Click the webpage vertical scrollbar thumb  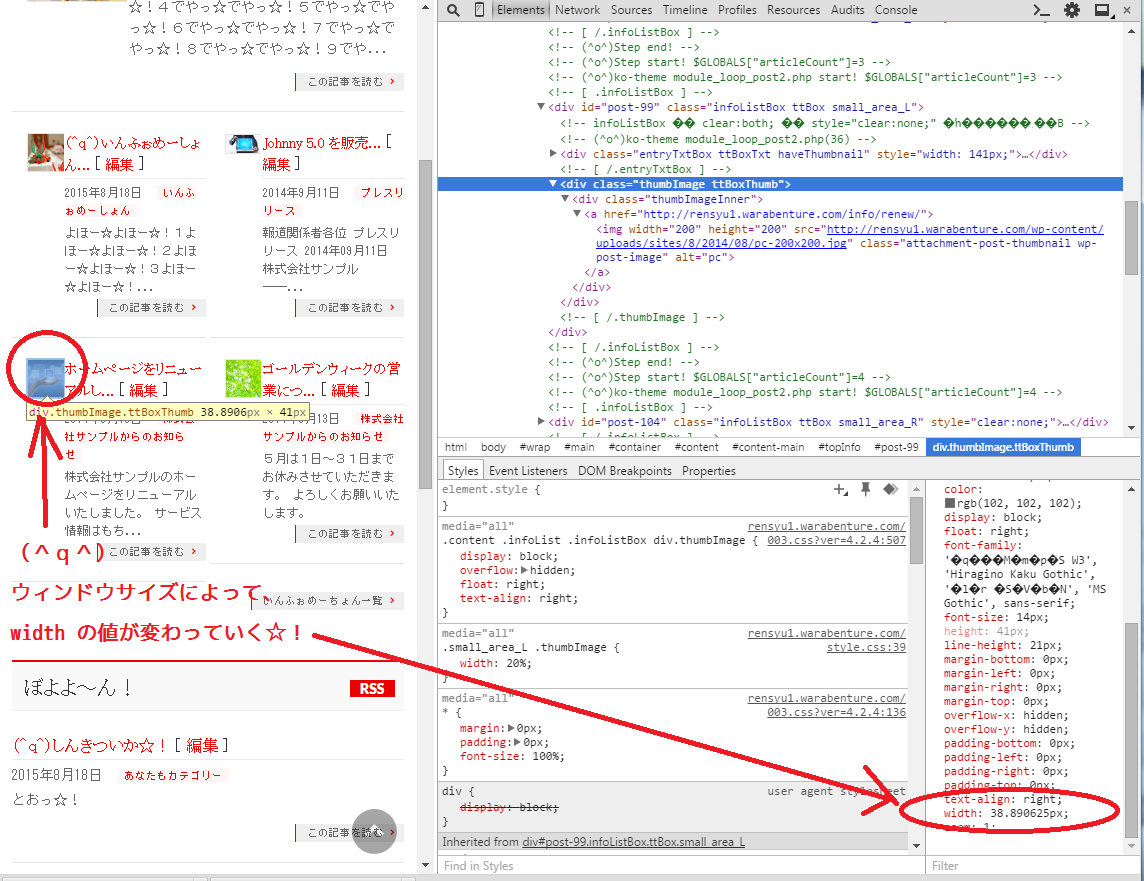click(425, 325)
